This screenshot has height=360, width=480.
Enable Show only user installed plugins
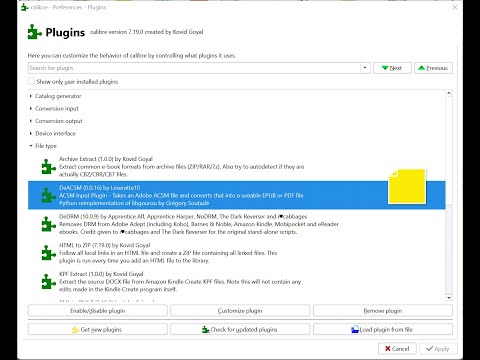coord(31,81)
